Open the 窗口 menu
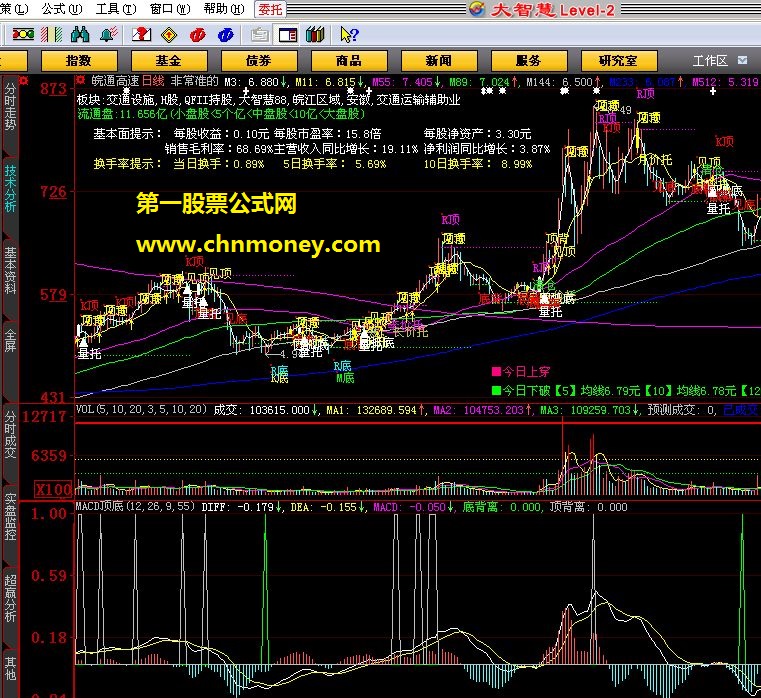This screenshot has width=761, height=698. pos(170,9)
